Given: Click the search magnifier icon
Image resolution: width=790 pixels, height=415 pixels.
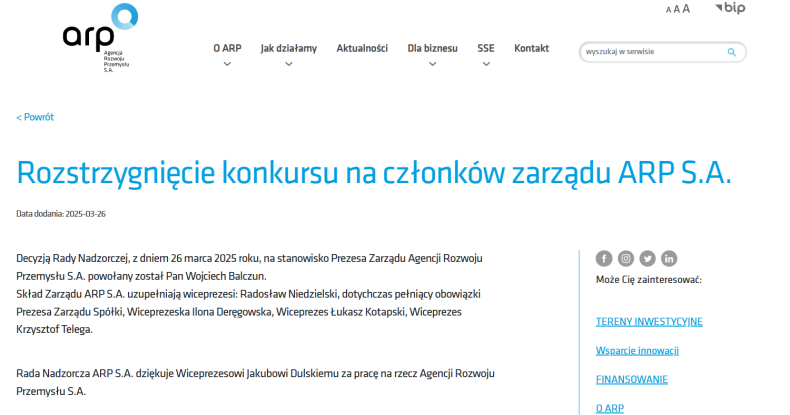Looking at the screenshot, I should point(731,52).
